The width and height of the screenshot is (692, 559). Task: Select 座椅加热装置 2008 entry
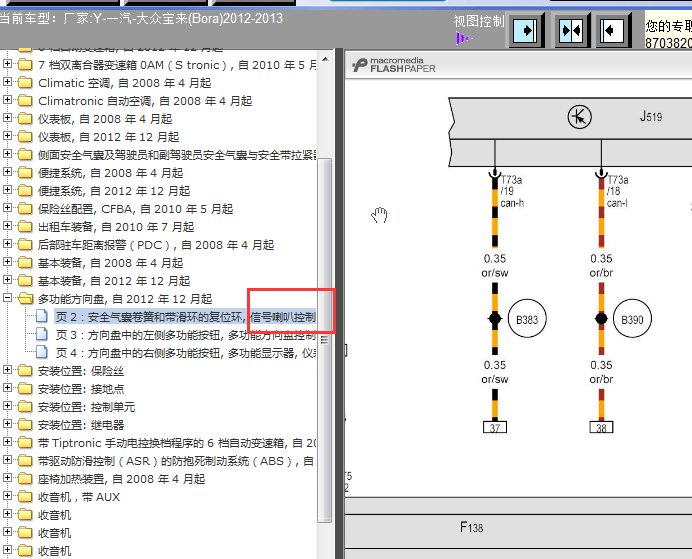point(121,479)
